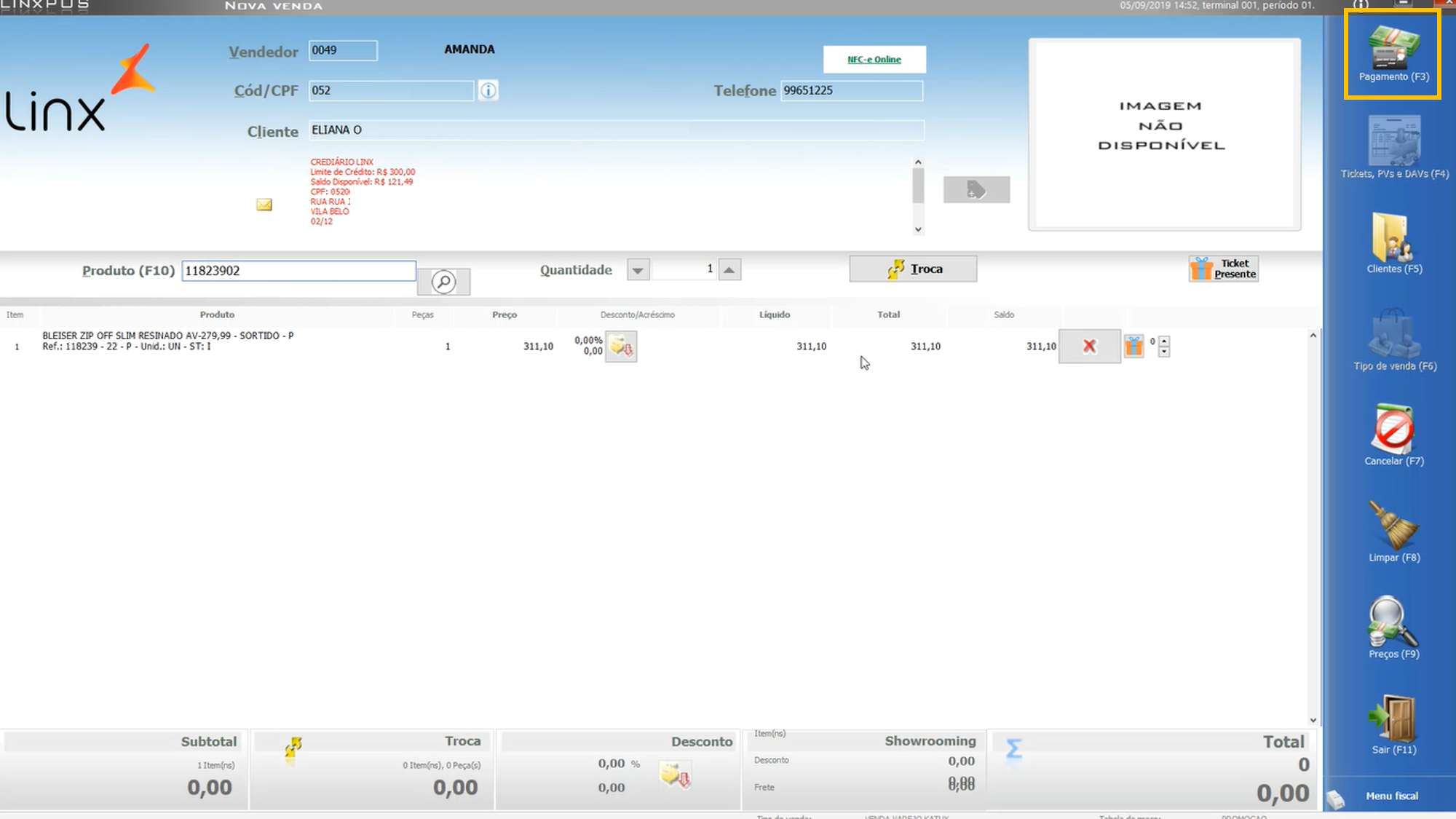Click the customer info icon beside Cód/CPF

[x=488, y=90]
